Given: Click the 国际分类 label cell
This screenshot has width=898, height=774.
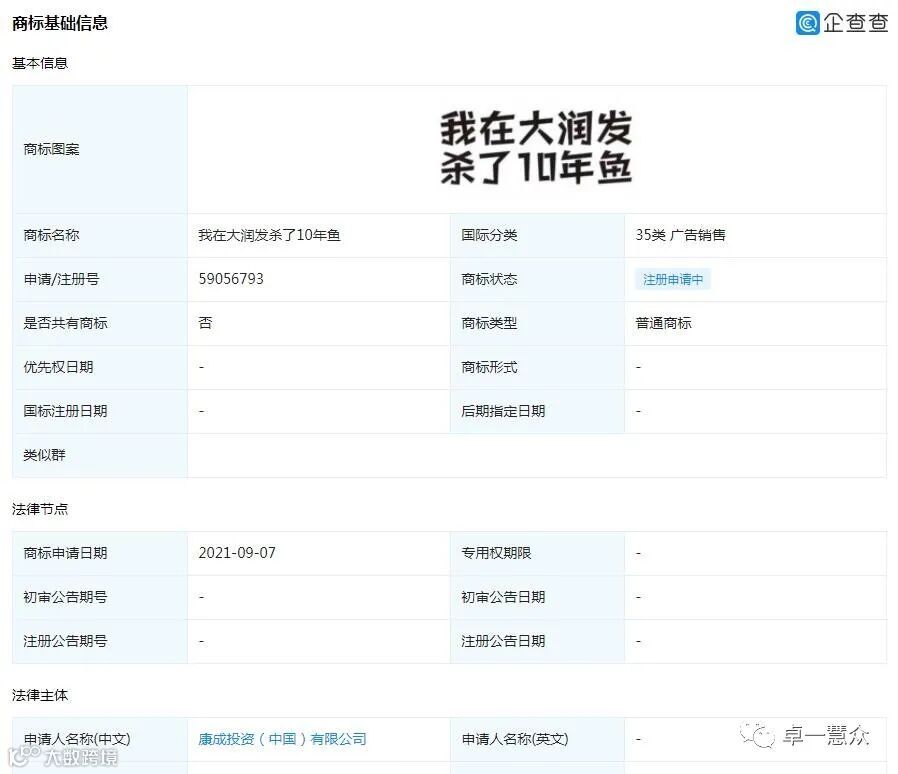Looking at the screenshot, I should [537, 235].
